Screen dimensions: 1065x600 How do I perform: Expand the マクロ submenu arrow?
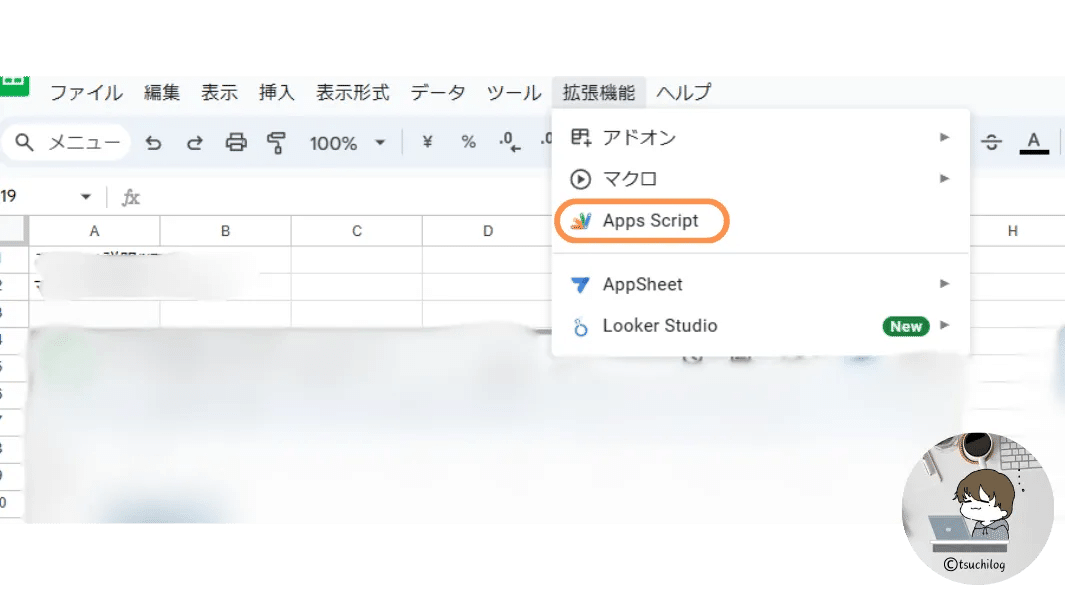tap(944, 179)
